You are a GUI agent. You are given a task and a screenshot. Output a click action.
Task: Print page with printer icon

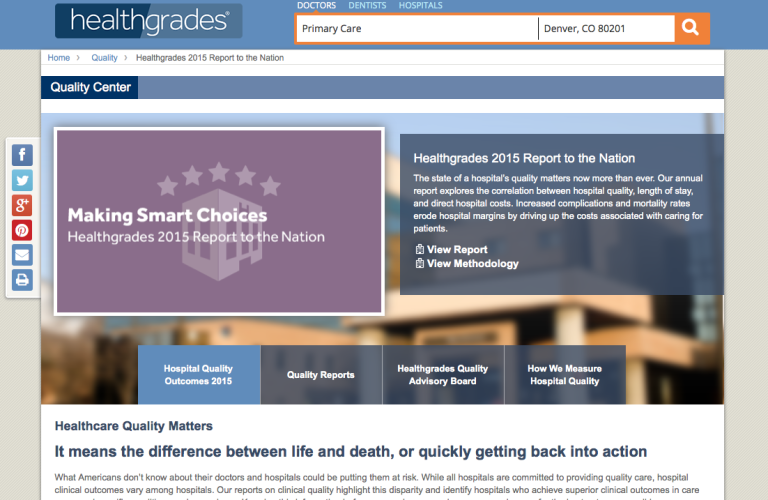click(22, 280)
